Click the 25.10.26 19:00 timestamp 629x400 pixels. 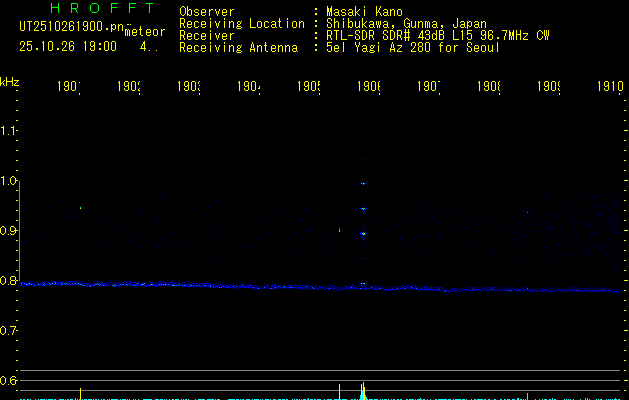tap(68, 46)
